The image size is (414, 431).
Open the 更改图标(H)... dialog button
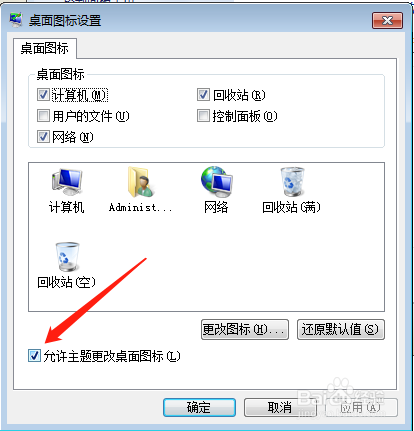pyautogui.click(x=245, y=330)
